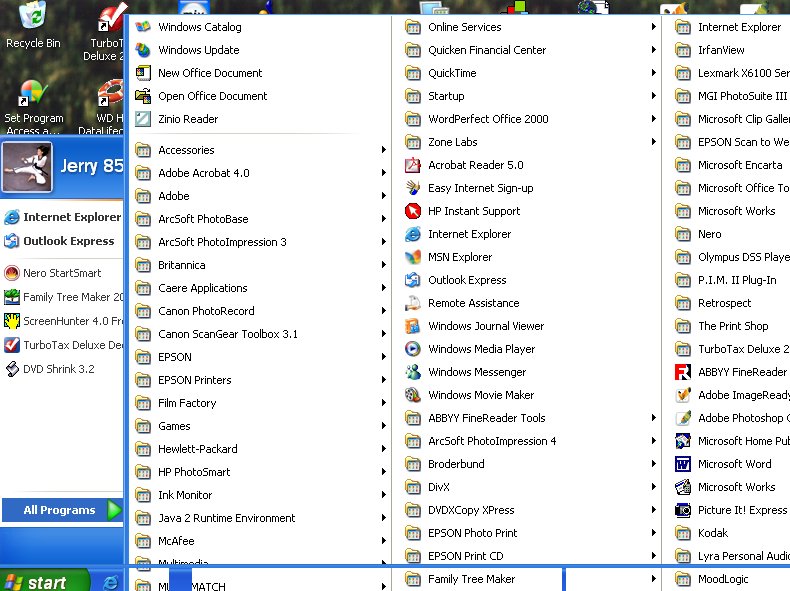Click the Set Program Access desktop icon

click(33, 107)
